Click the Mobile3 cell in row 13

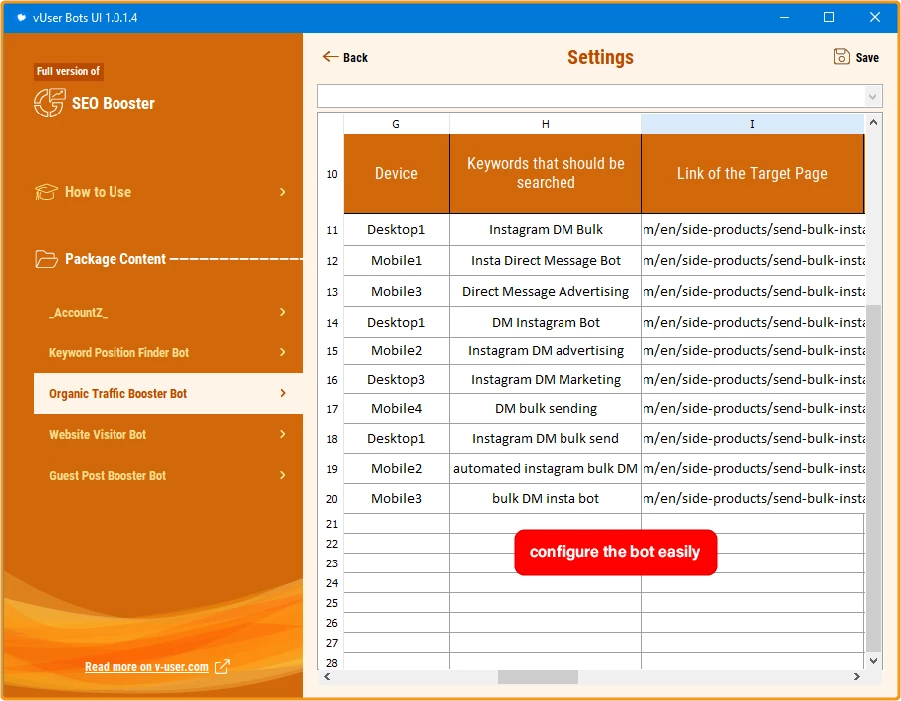(x=396, y=292)
